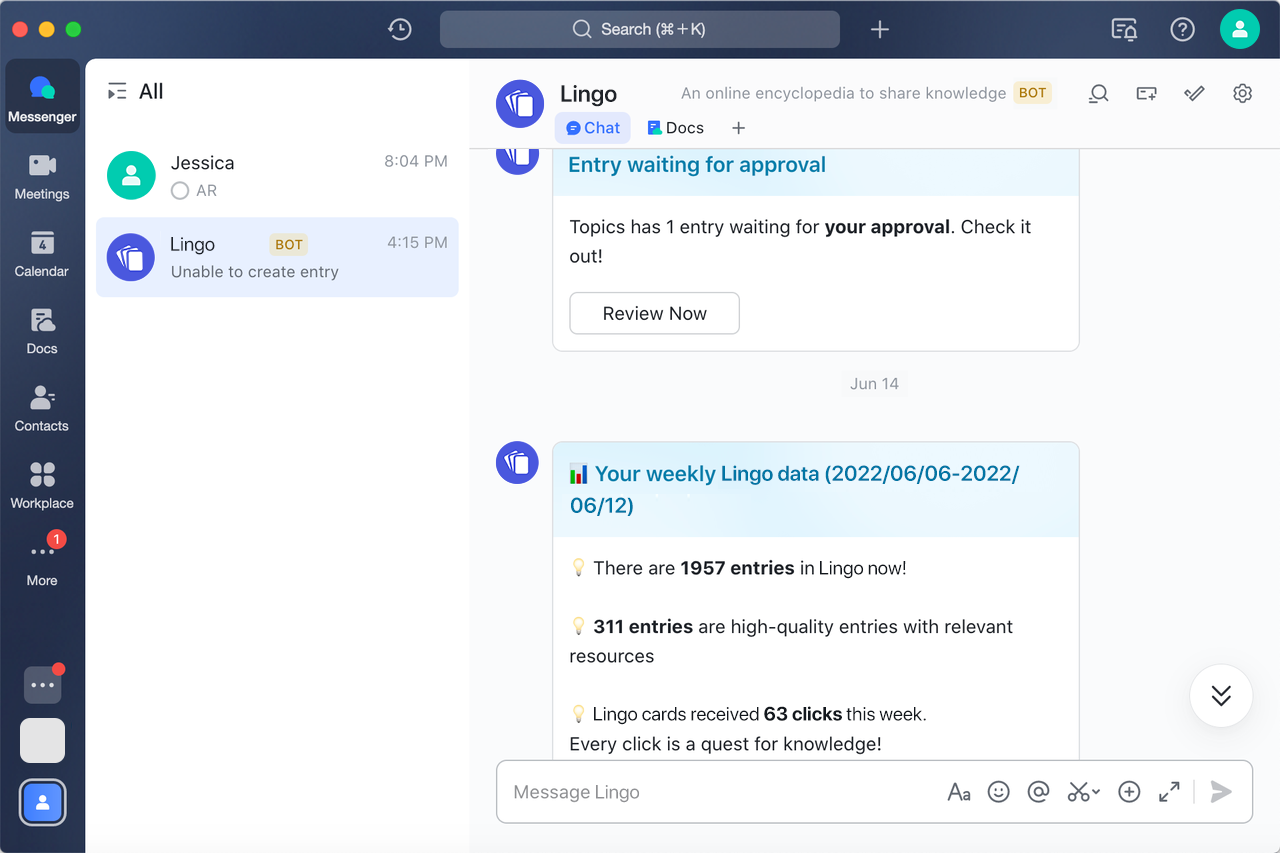Screen dimensions: 1280x853
Task: Expand the message input box
Action: (1168, 792)
